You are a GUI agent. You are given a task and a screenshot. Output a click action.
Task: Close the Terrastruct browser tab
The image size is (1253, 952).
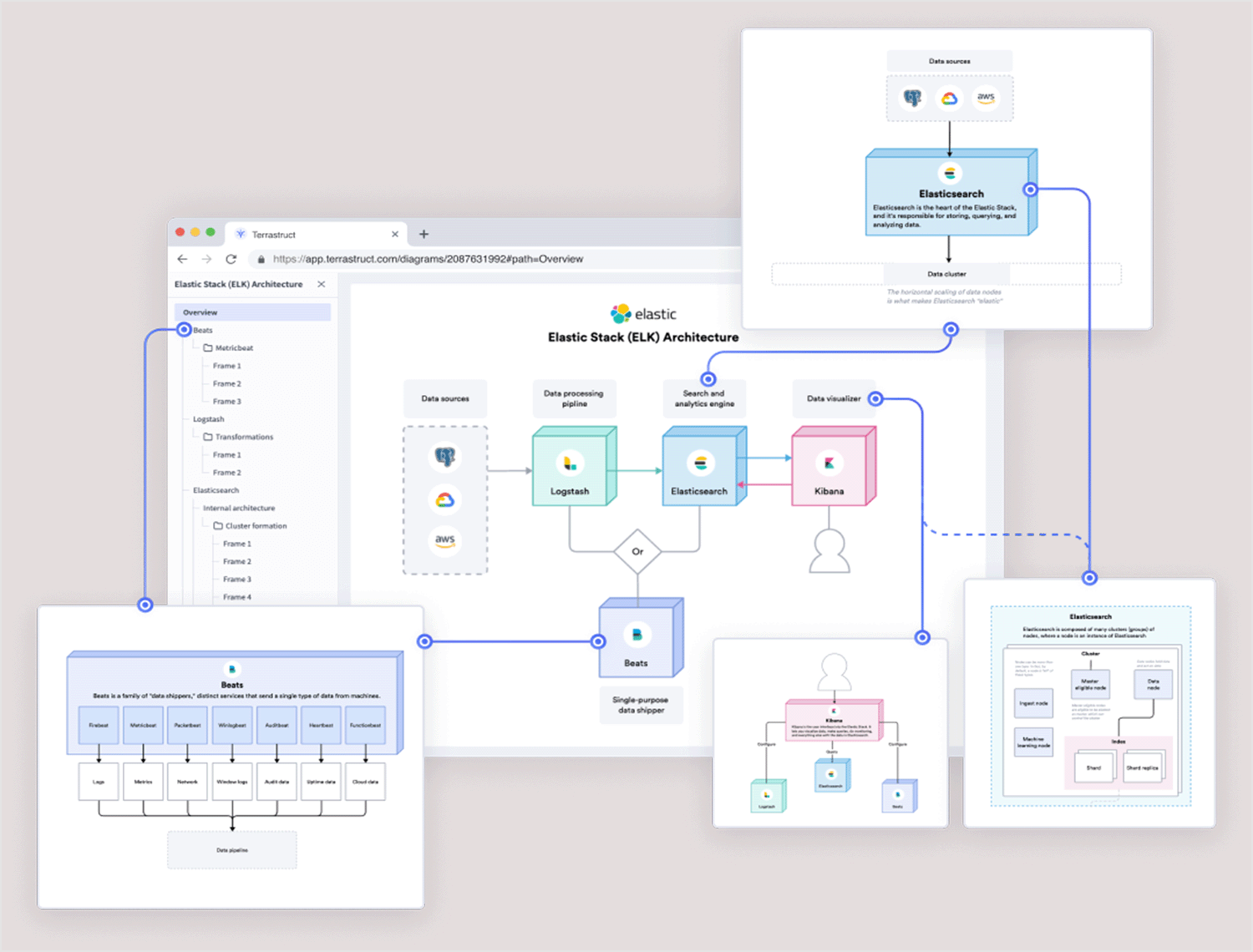click(395, 235)
